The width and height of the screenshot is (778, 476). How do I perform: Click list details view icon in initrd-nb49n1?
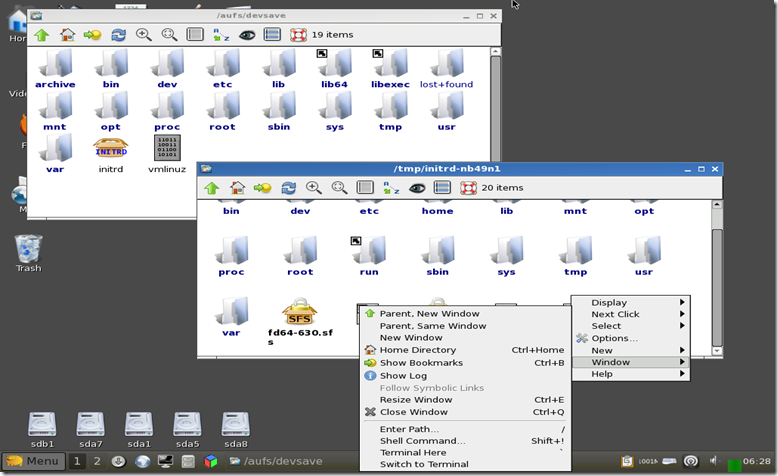pyautogui.click(x=442, y=188)
